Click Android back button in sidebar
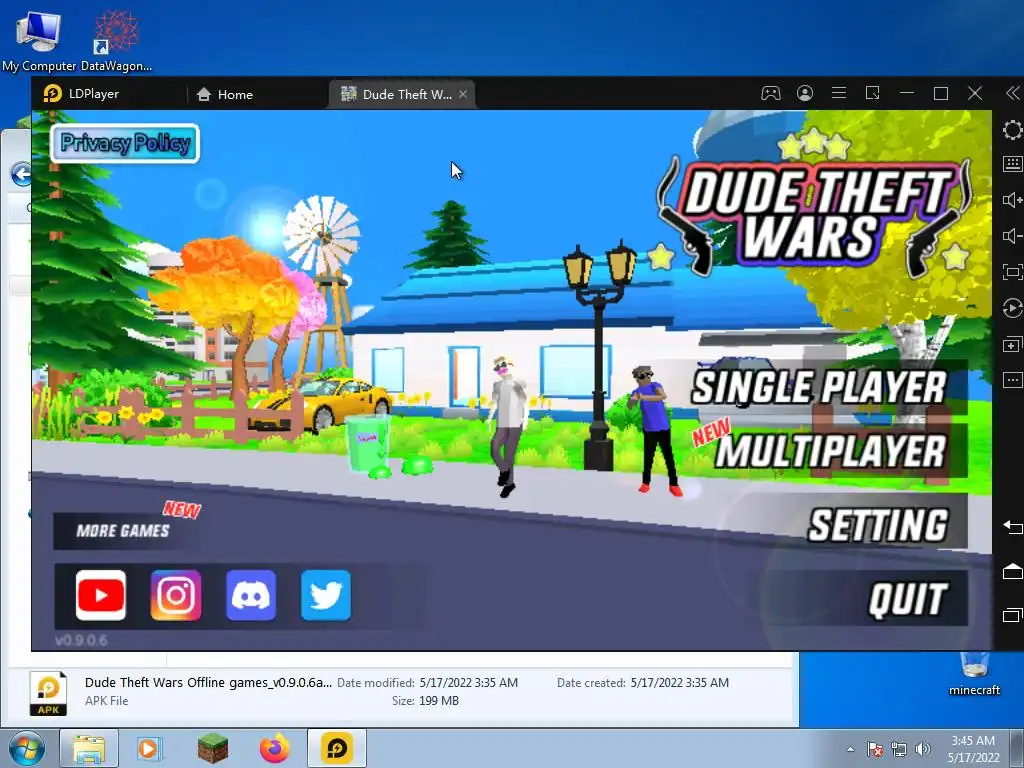This screenshot has height=768, width=1024. point(1012,526)
